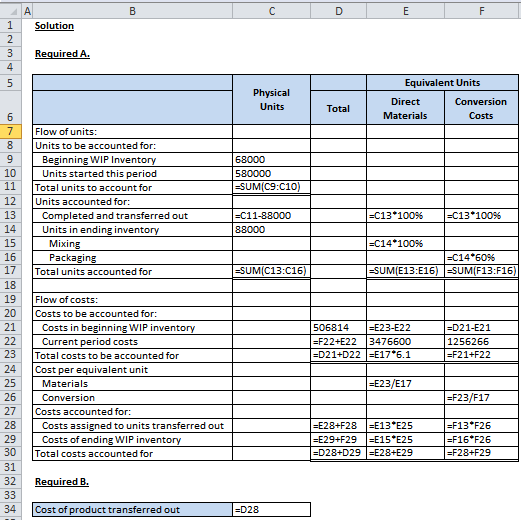Select the =E17*6.1 cell
The image size is (521, 520).
(405, 355)
